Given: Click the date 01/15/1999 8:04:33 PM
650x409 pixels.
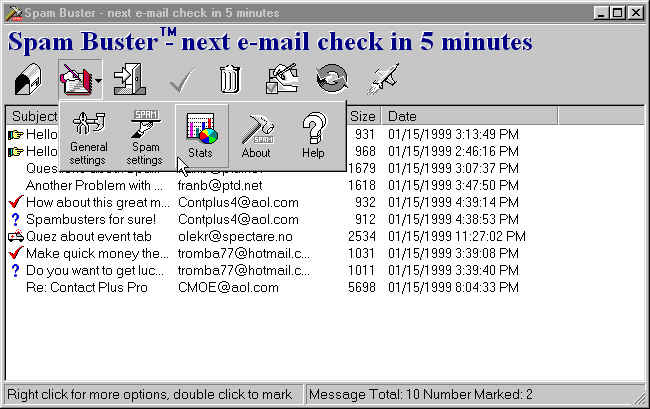Looking at the screenshot, I should tap(453, 287).
